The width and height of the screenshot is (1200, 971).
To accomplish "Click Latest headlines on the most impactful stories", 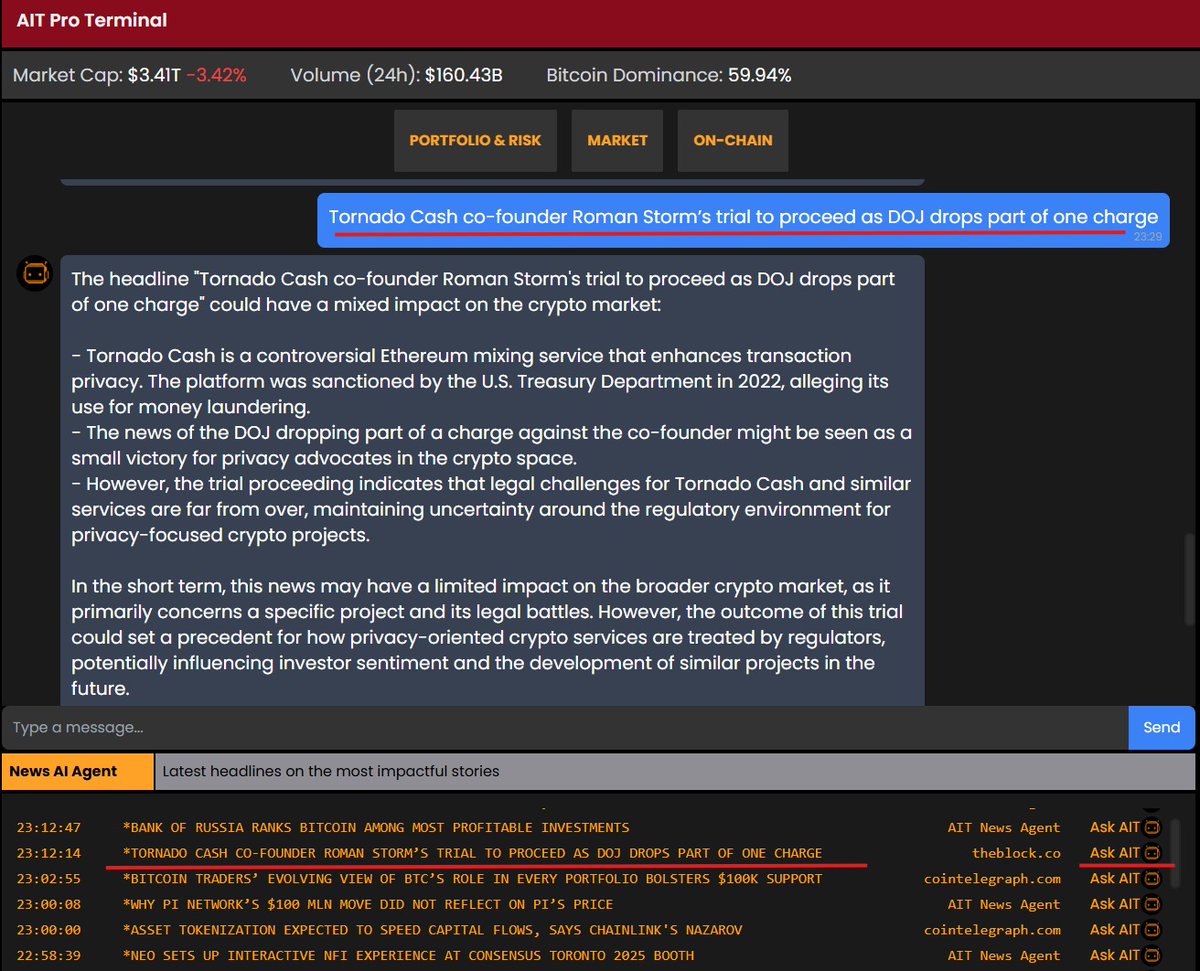I will tap(330, 771).
